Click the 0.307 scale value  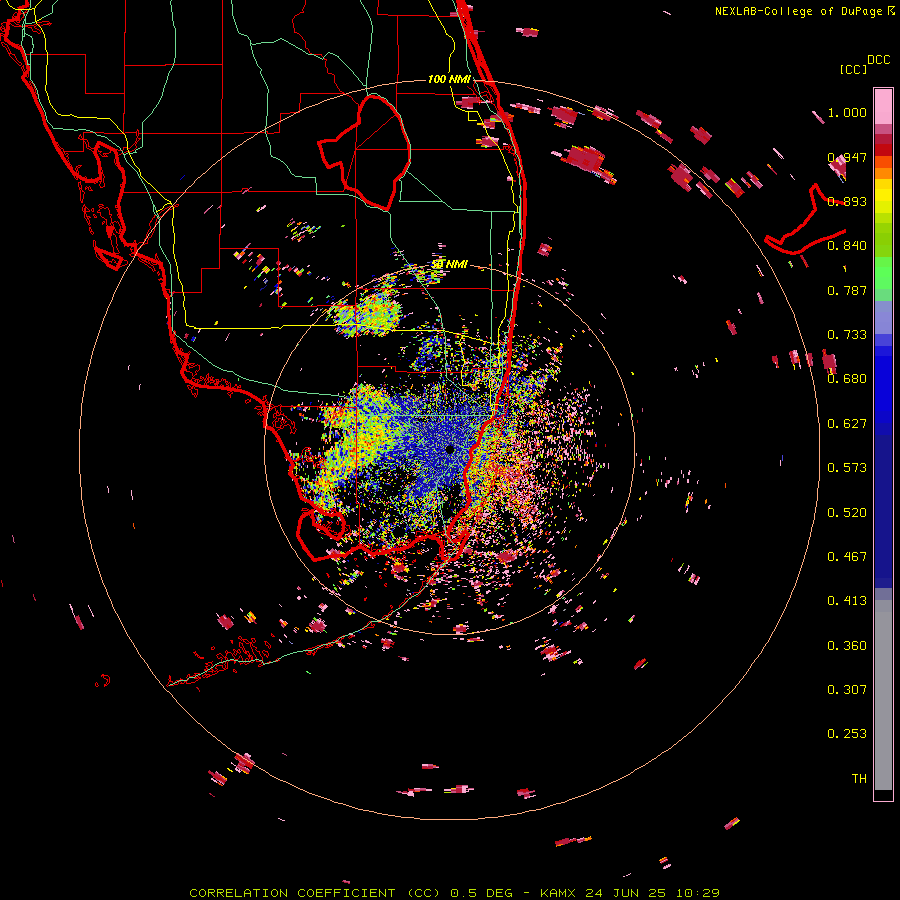pos(847,690)
